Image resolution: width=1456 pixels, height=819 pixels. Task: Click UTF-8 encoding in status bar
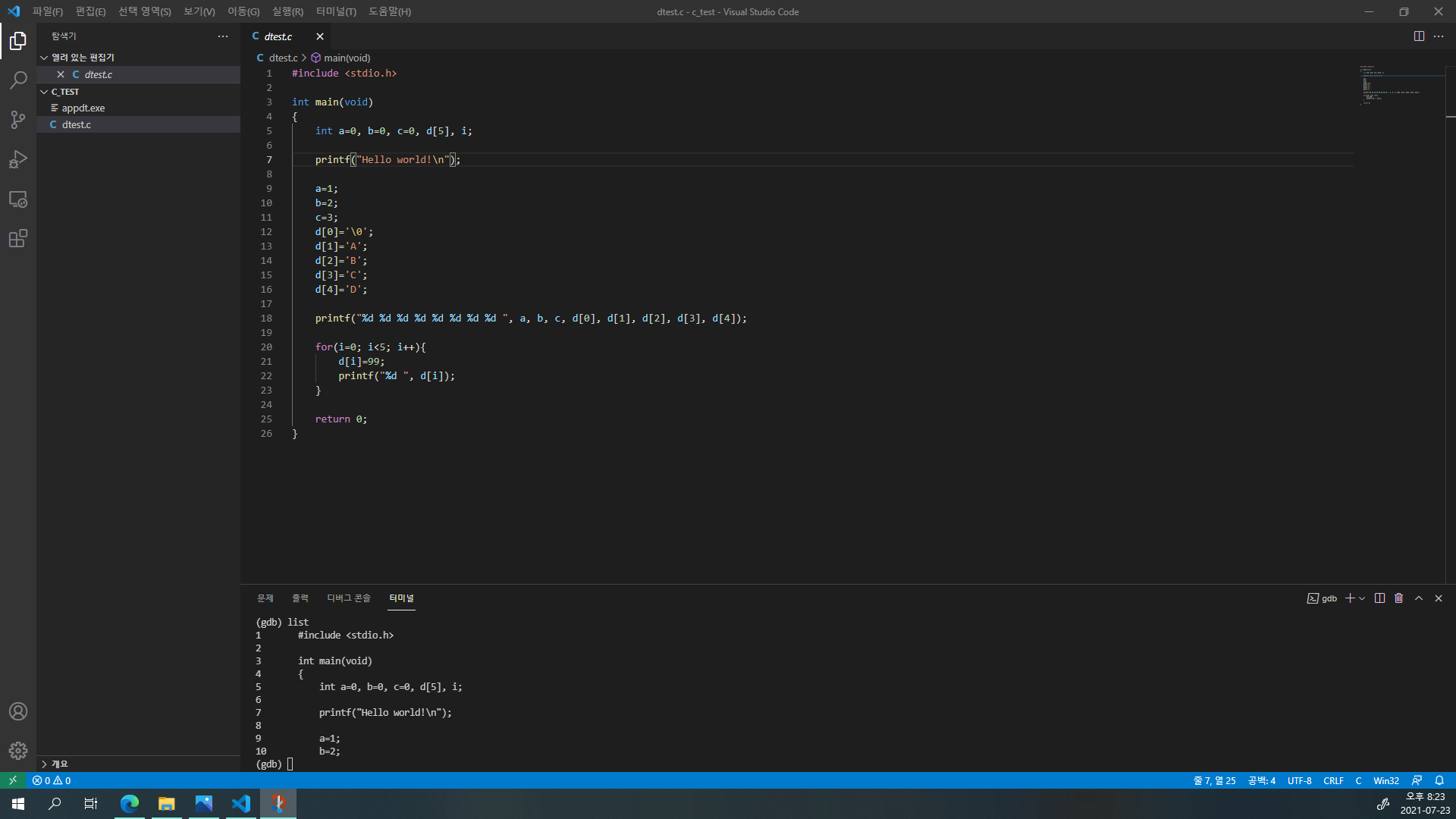[1299, 780]
